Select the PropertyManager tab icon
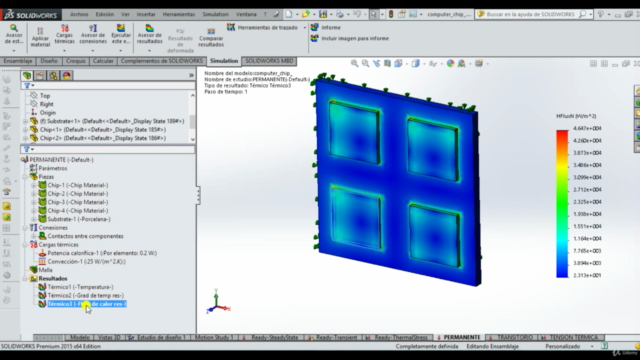 40,76
